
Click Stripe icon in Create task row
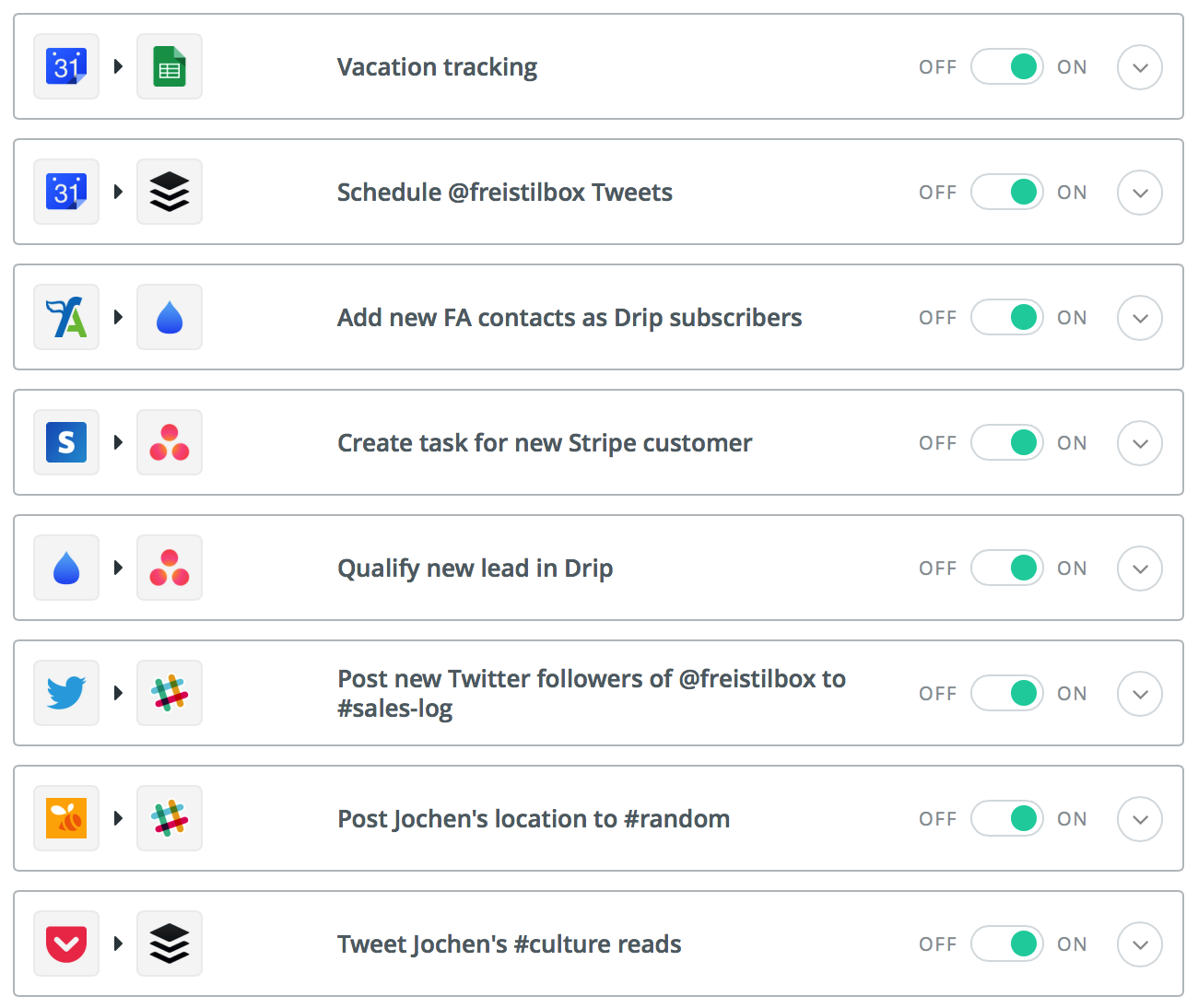[66, 442]
